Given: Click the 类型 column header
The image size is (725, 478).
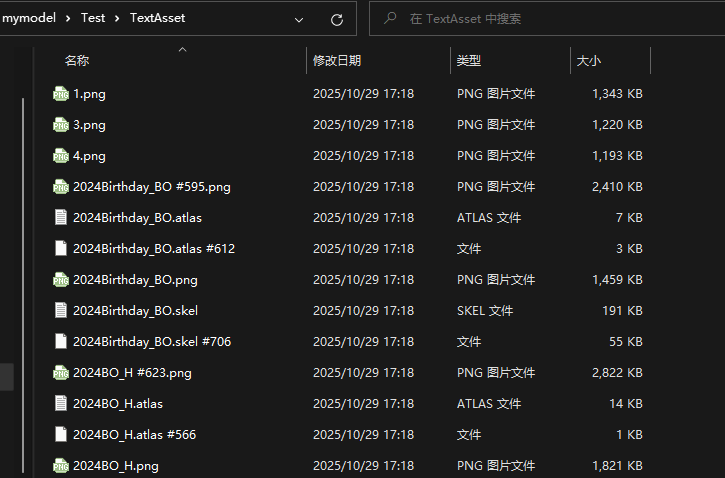Looking at the screenshot, I should tap(469, 61).
